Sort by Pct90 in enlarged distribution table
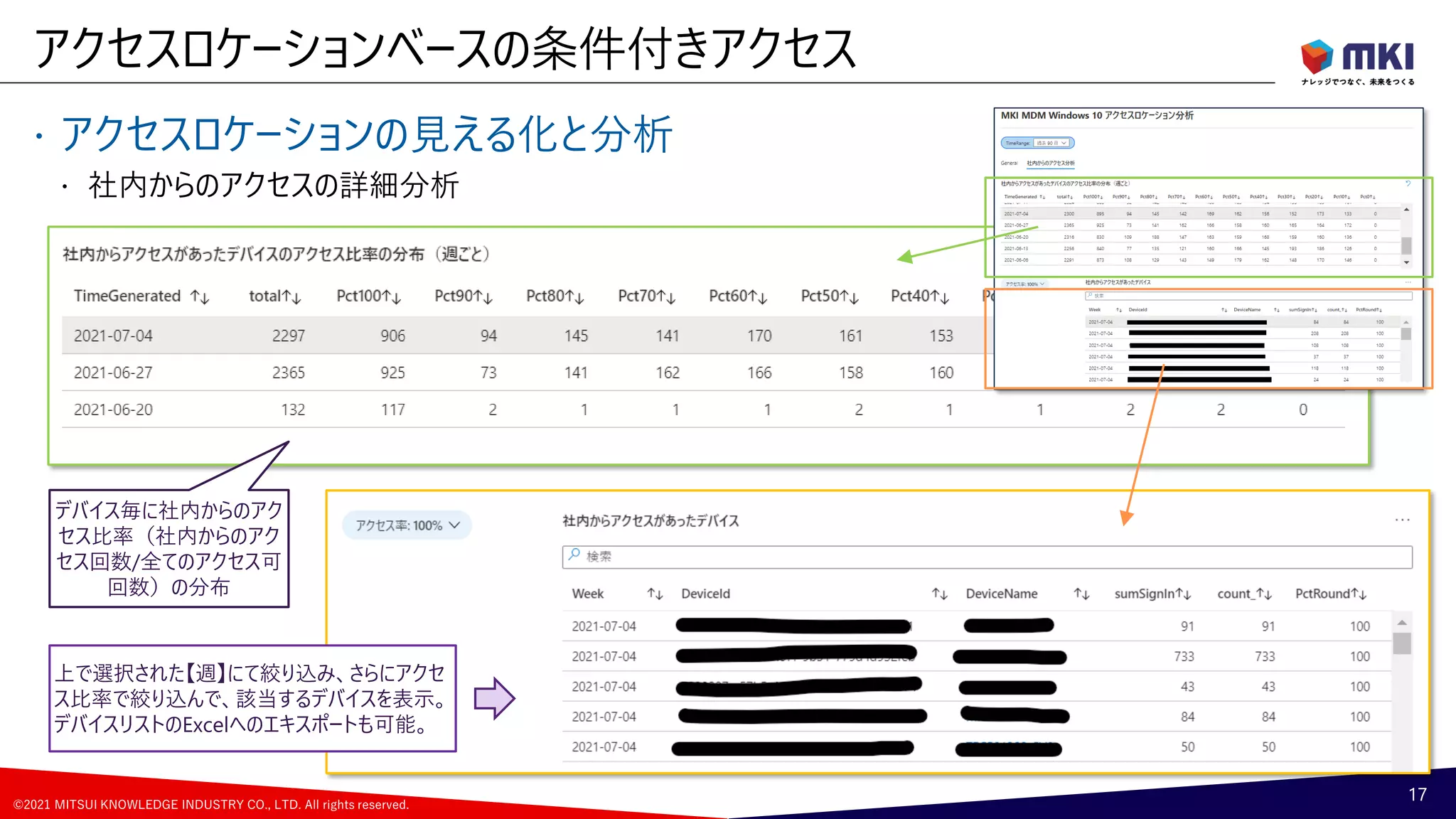This screenshot has height=819, width=1456. (464, 296)
